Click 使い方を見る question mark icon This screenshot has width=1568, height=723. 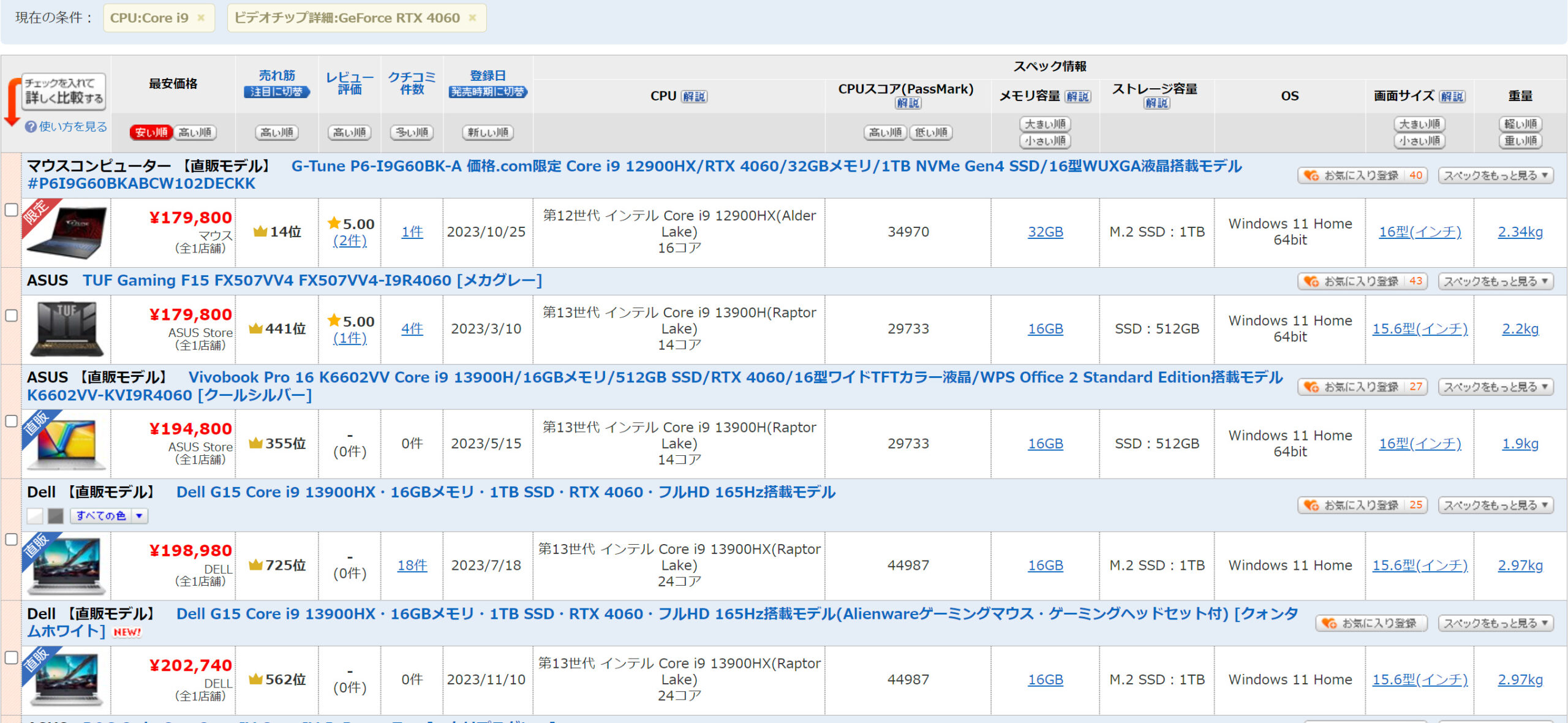click(31, 126)
